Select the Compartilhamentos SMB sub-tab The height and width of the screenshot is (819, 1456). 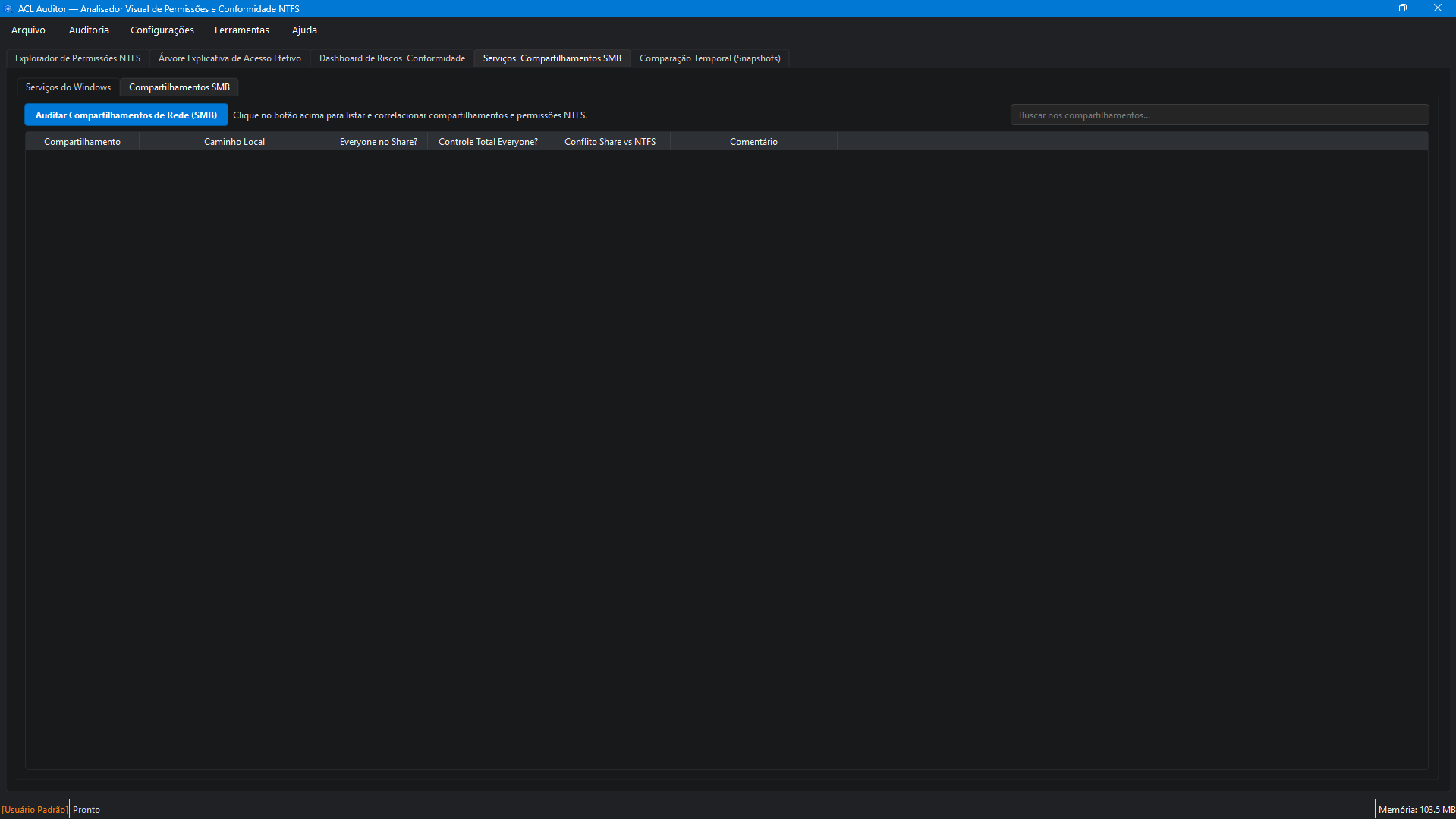click(x=179, y=87)
